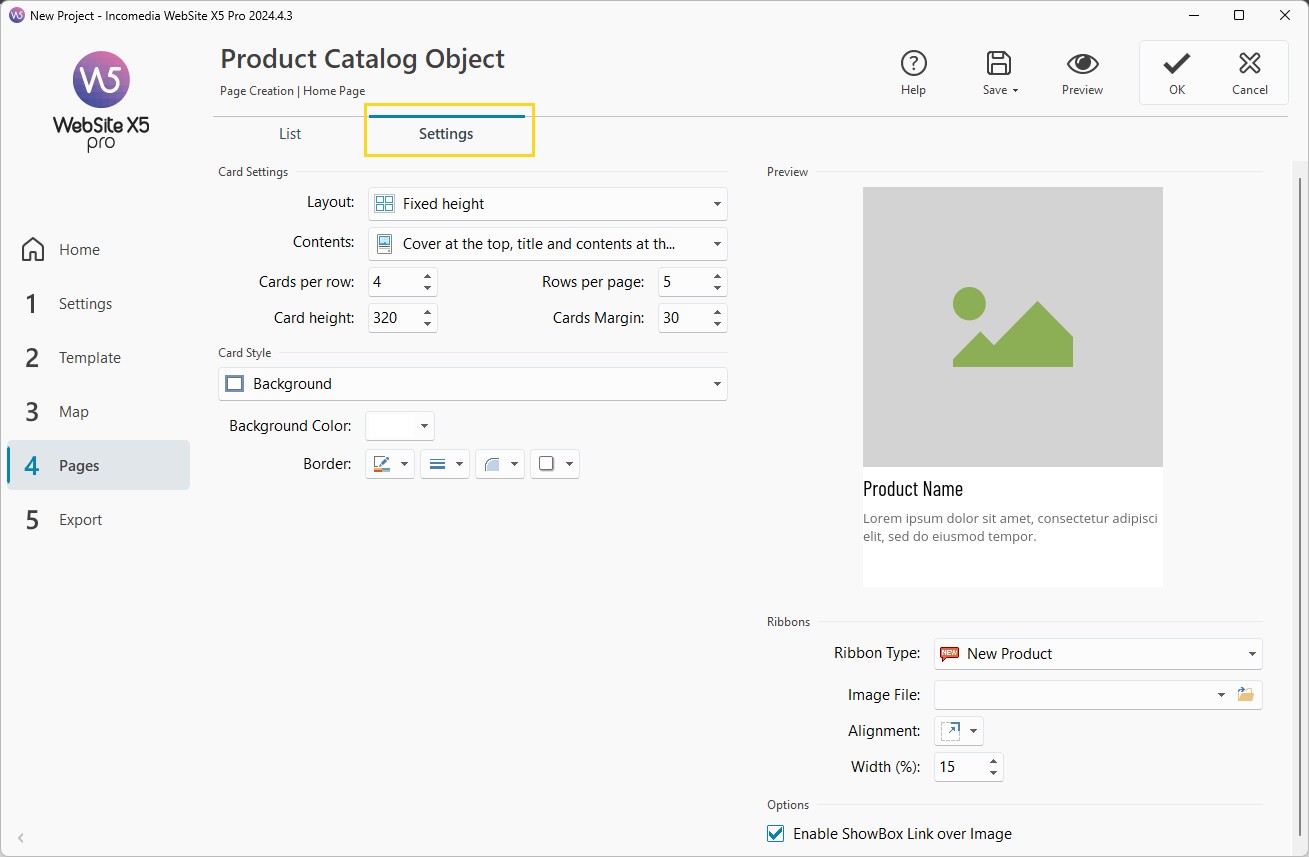Select the Settings tab
This screenshot has height=857, width=1309.
pos(446,134)
